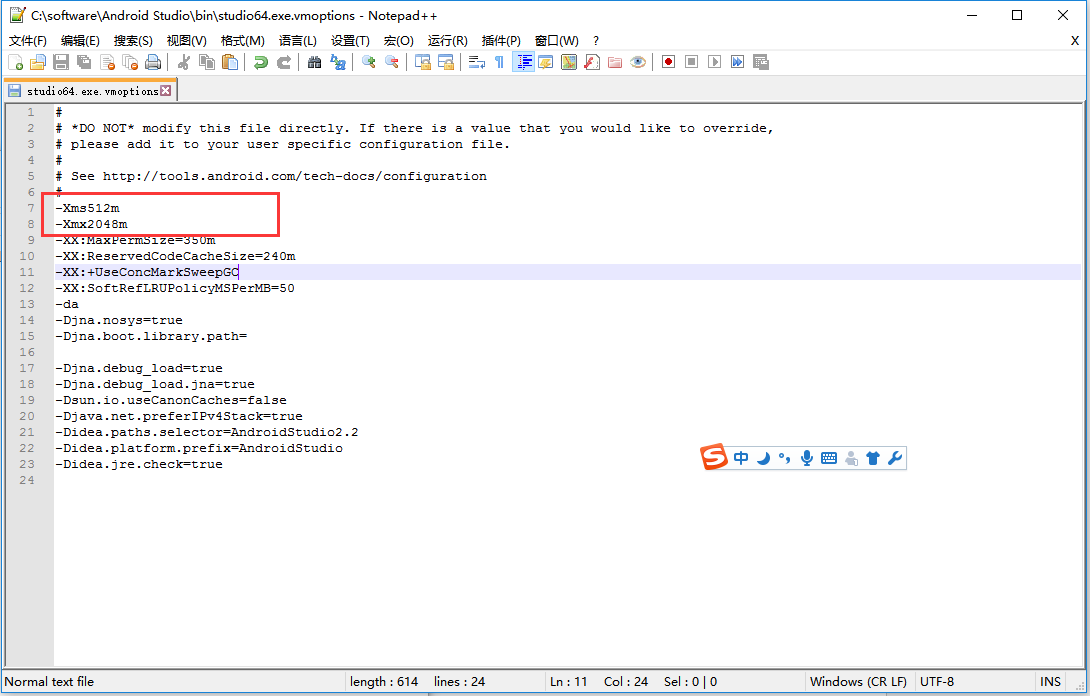Open the ? help menu
The image size is (1090, 696).
[596, 41]
